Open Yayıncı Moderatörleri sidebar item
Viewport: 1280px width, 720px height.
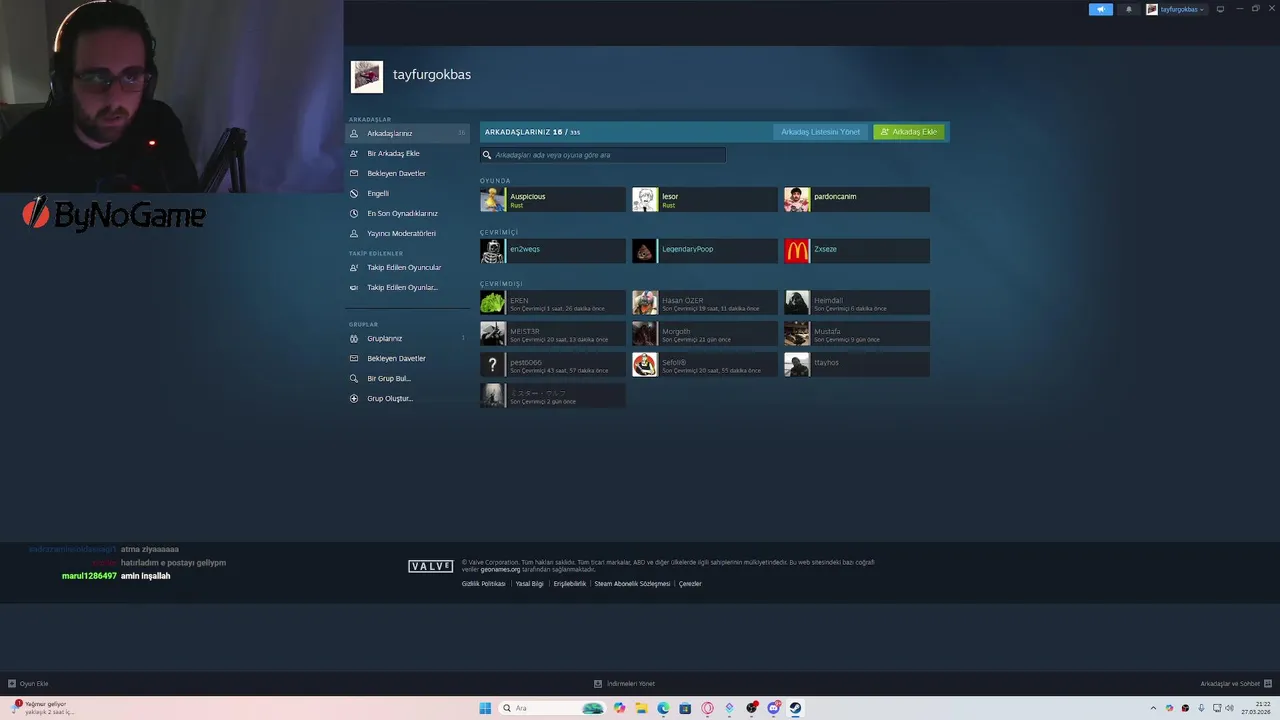point(407,233)
